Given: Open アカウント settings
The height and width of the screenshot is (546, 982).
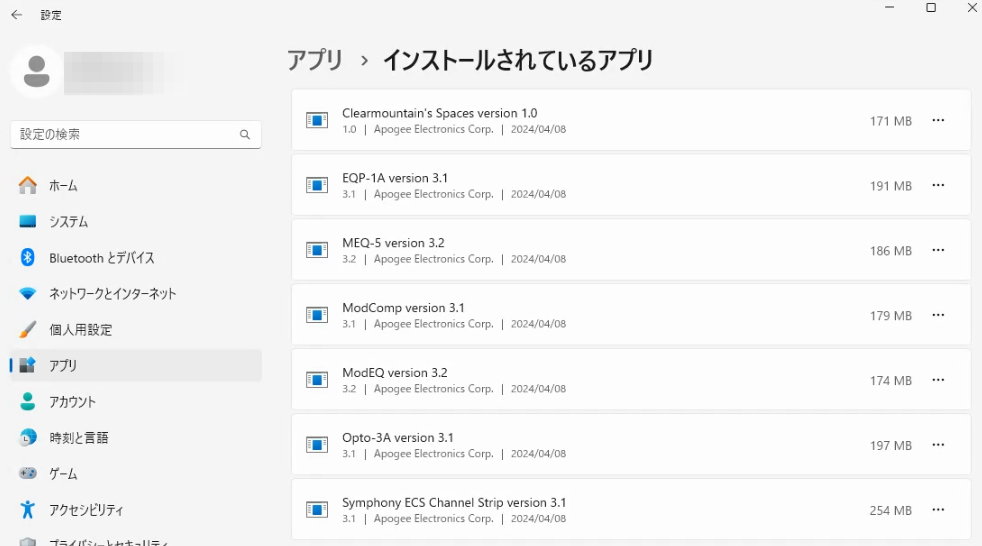Looking at the screenshot, I should 136,401.
